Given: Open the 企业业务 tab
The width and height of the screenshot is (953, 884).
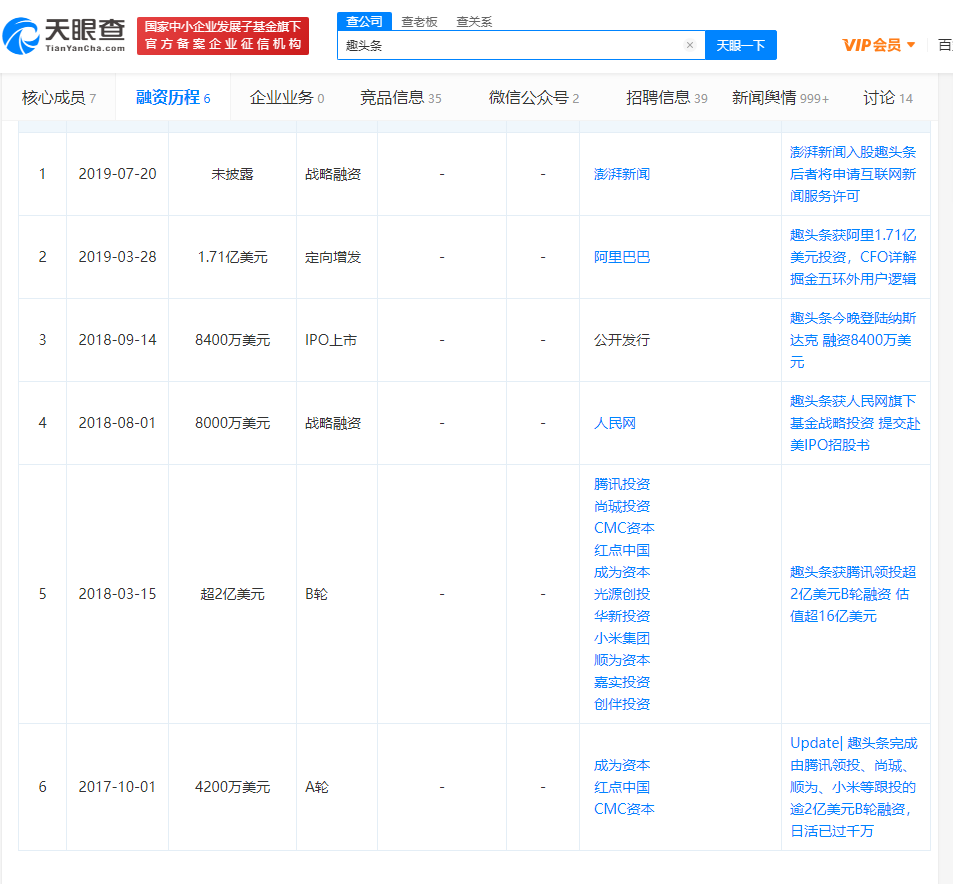Looking at the screenshot, I should (x=286, y=97).
